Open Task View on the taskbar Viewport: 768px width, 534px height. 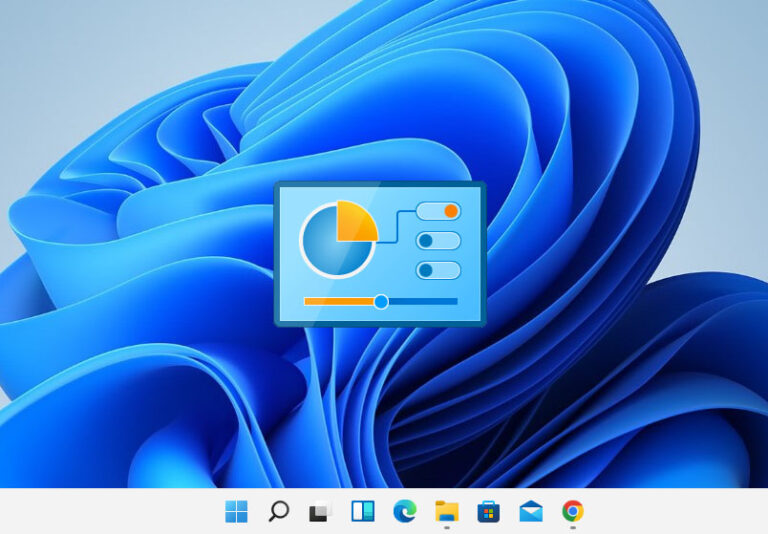(320, 511)
